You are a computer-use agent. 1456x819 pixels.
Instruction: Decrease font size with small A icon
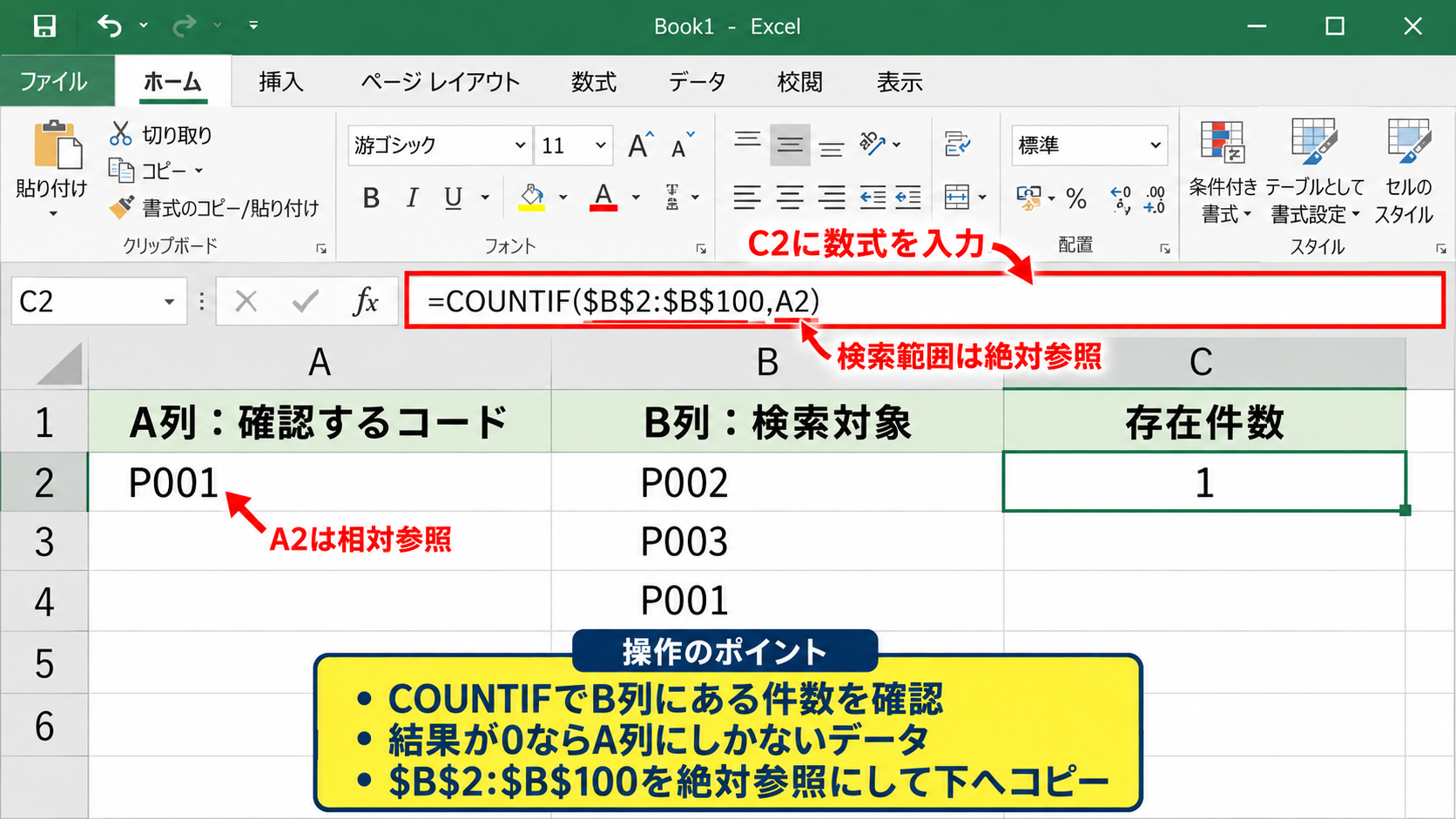pos(682,145)
